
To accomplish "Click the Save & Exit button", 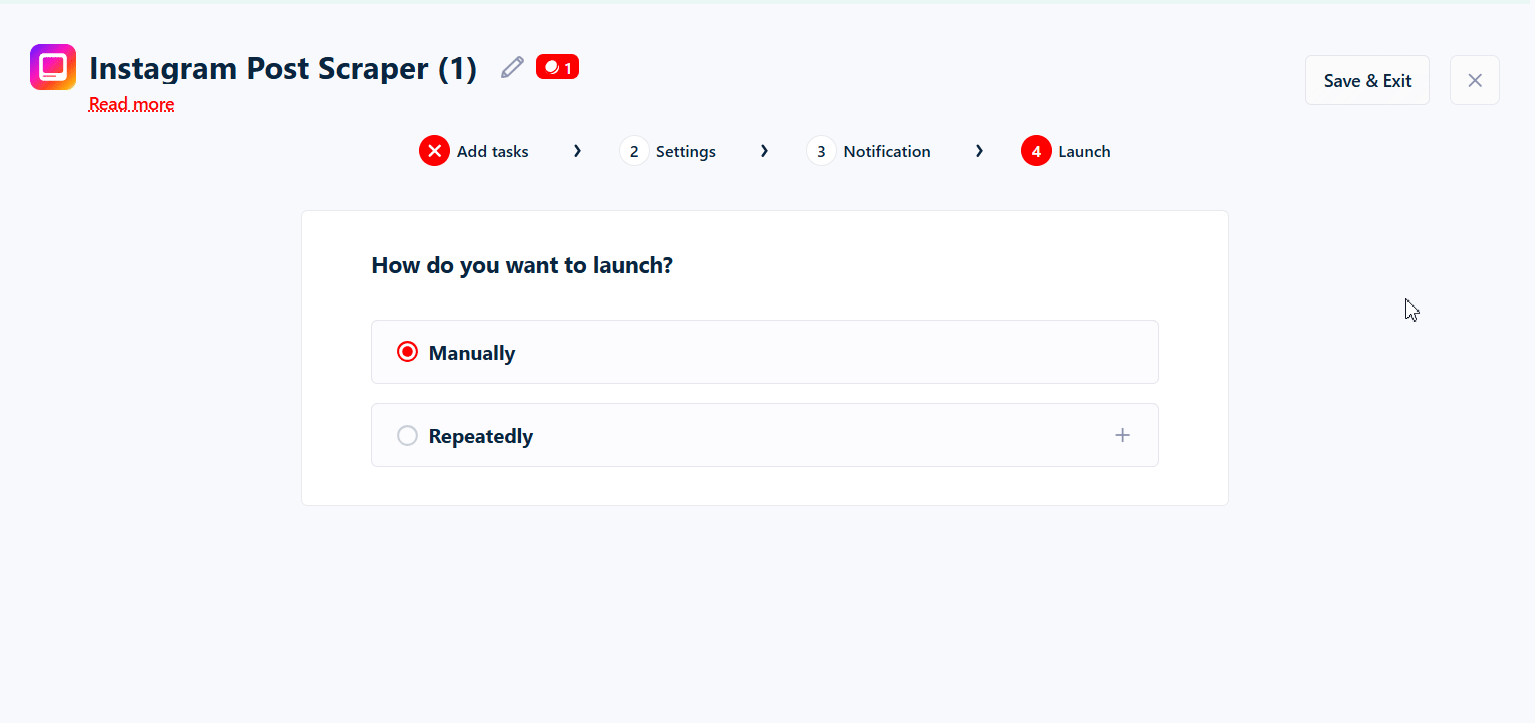I will (x=1367, y=80).
